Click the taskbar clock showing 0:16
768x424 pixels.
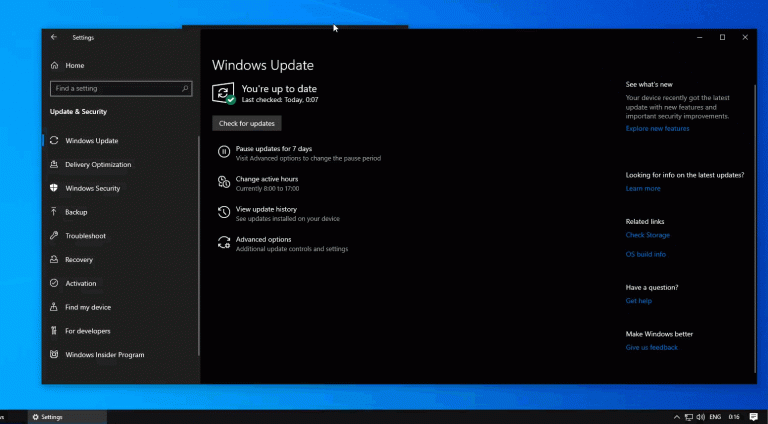(x=734, y=417)
